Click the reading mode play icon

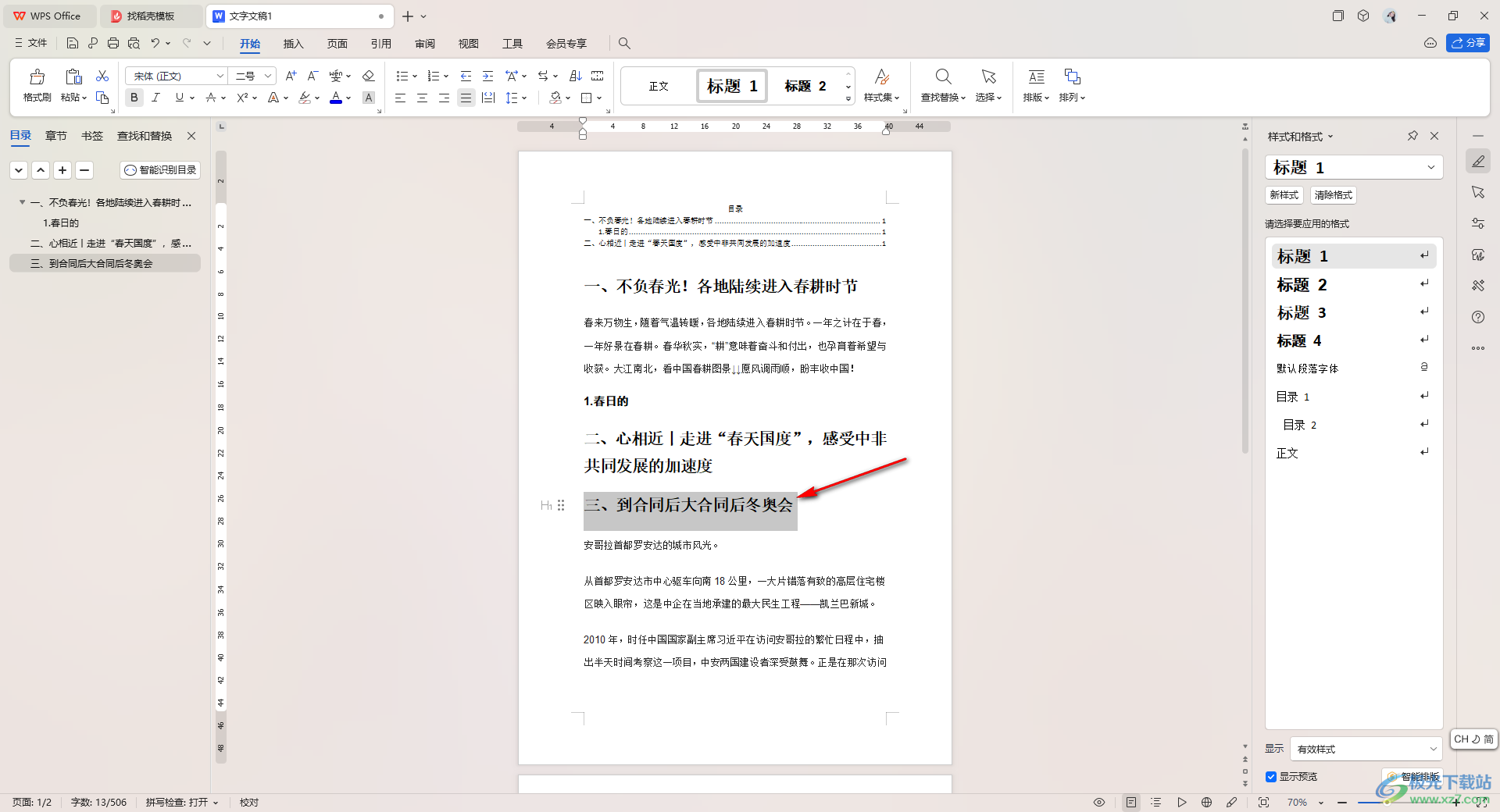[1182, 802]
